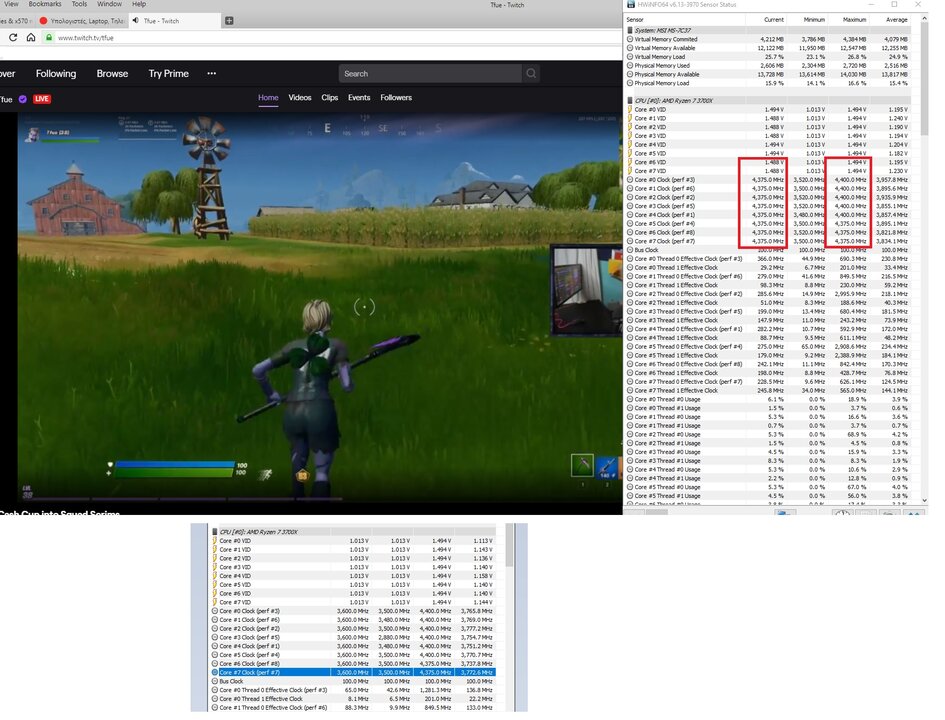Click the Sensor column header in HWiNFO
The height and width of the screenshot is (720, 945).
pos(635,20)
